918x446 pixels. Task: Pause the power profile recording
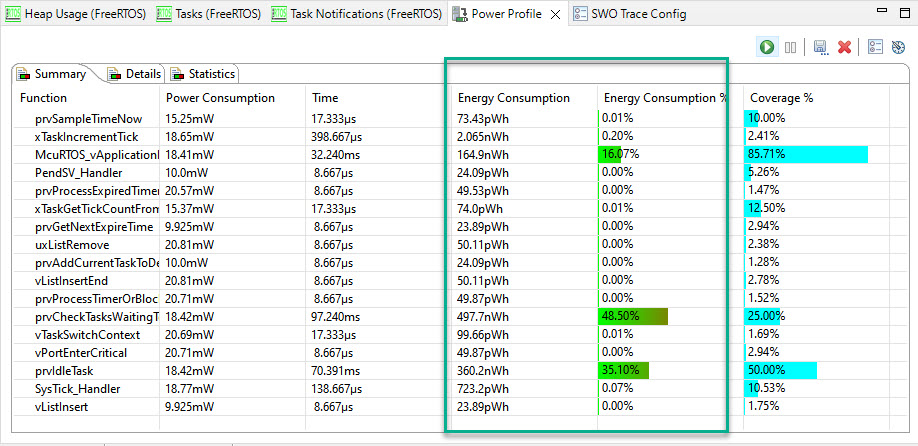click(790, 47)
